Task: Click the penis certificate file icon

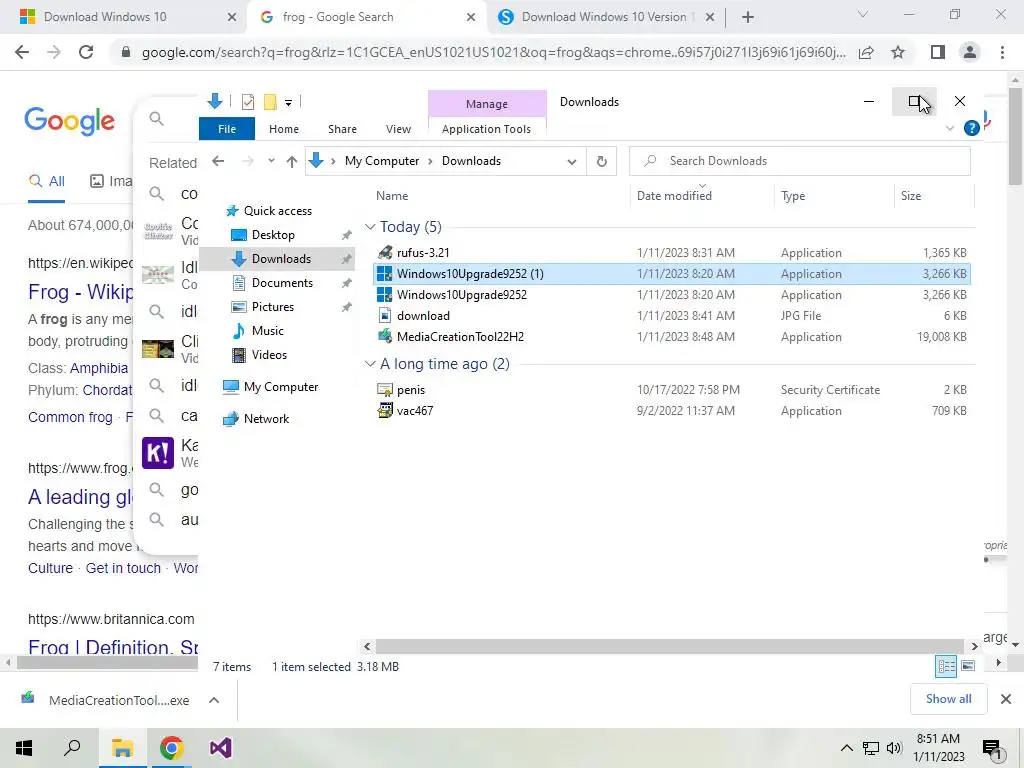Action: pyautogui.click(x=385, y=390)
